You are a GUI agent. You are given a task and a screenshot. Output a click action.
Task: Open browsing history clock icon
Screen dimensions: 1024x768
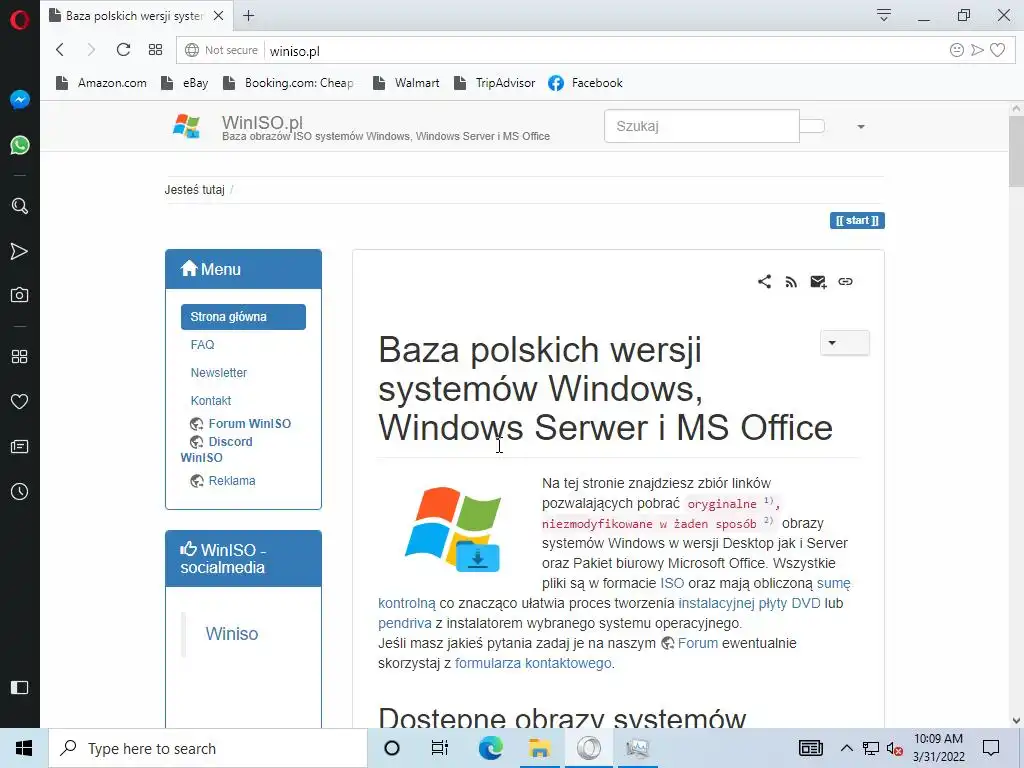tap(20, 492)
